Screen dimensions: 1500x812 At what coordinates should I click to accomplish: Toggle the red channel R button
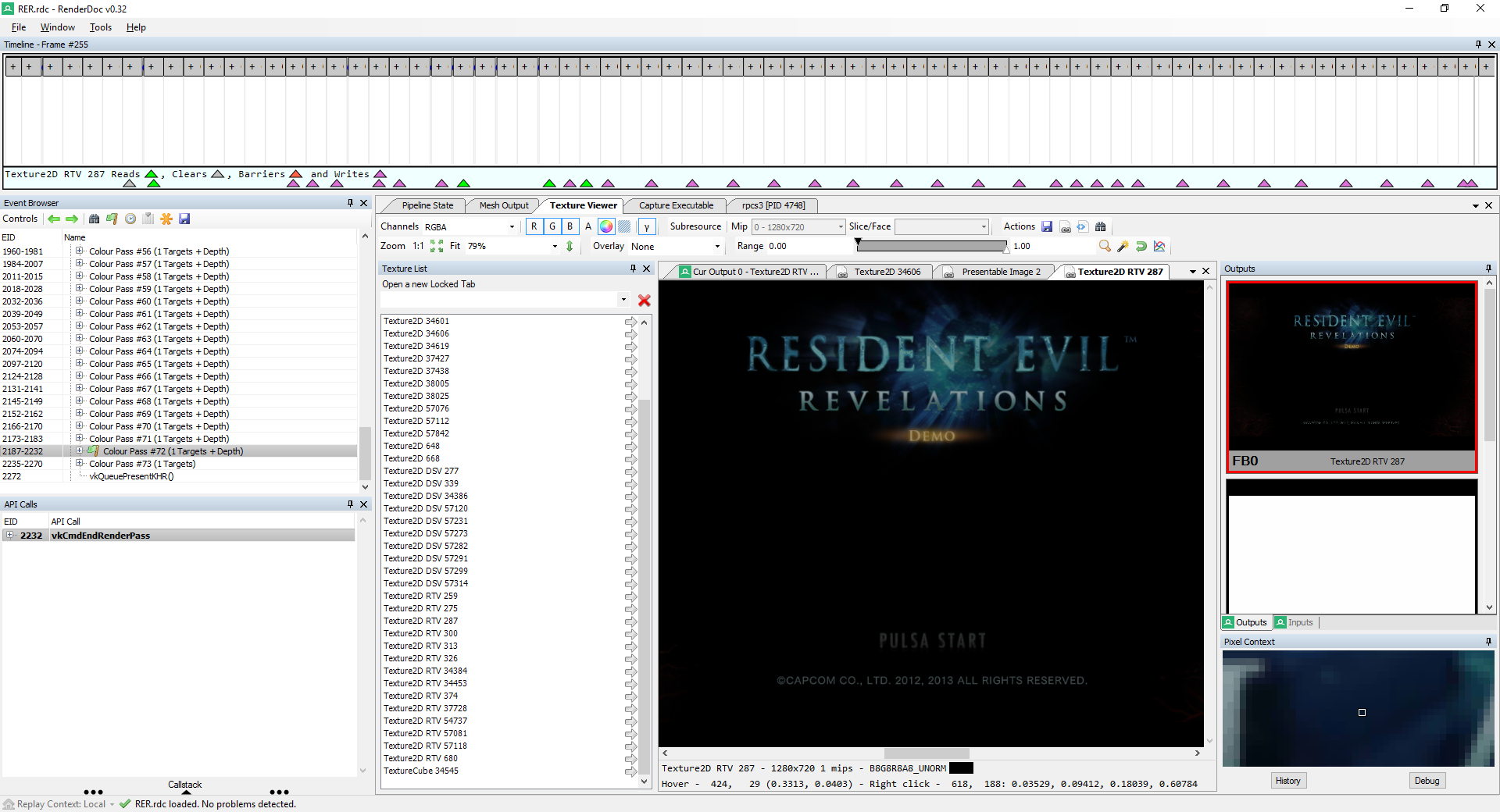point(534,227)
